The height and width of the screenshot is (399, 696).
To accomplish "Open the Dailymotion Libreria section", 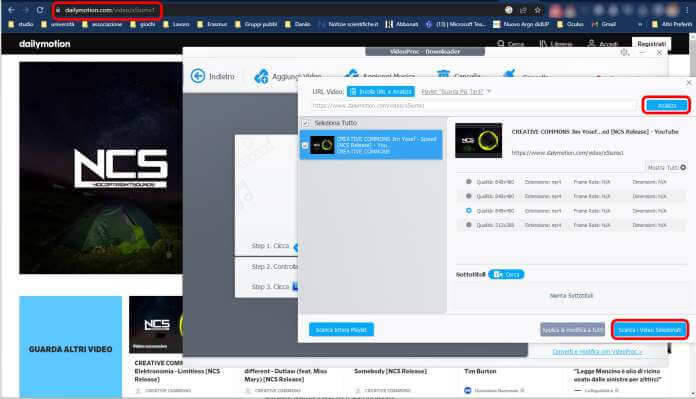I will point(556,44).
